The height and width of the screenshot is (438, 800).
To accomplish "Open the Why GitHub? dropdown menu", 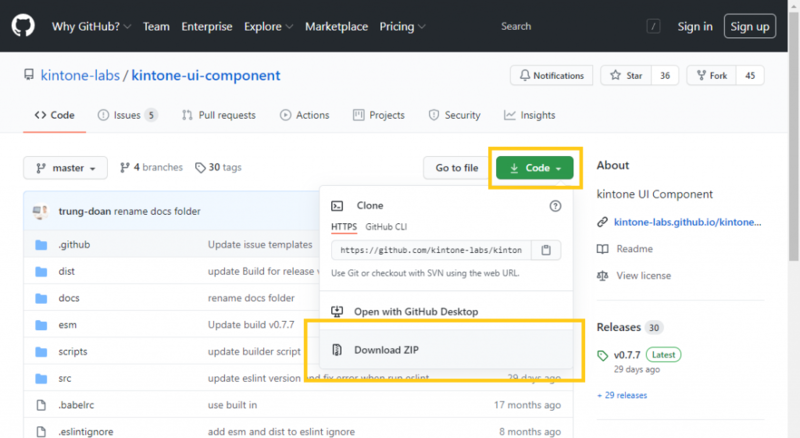I will coord(91,27).
